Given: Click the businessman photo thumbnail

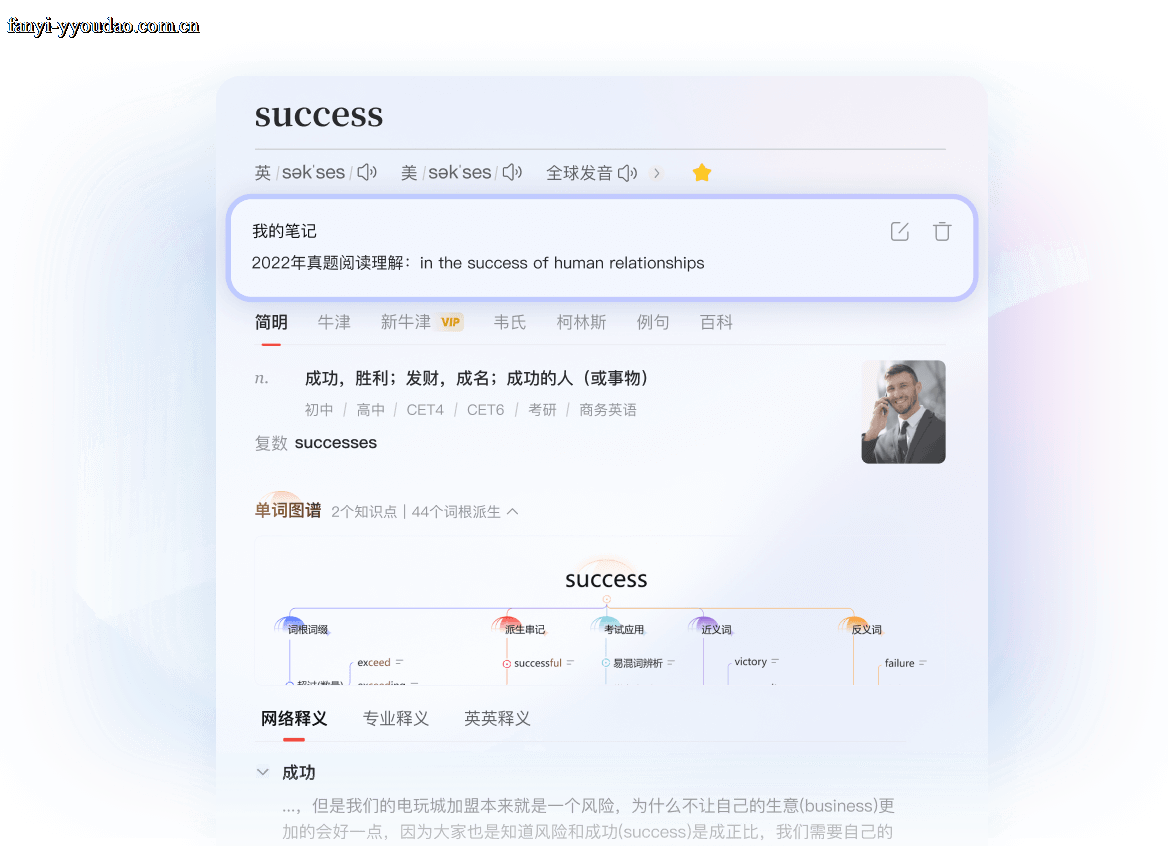Looking at the screenshot, I should pos(904,412).
